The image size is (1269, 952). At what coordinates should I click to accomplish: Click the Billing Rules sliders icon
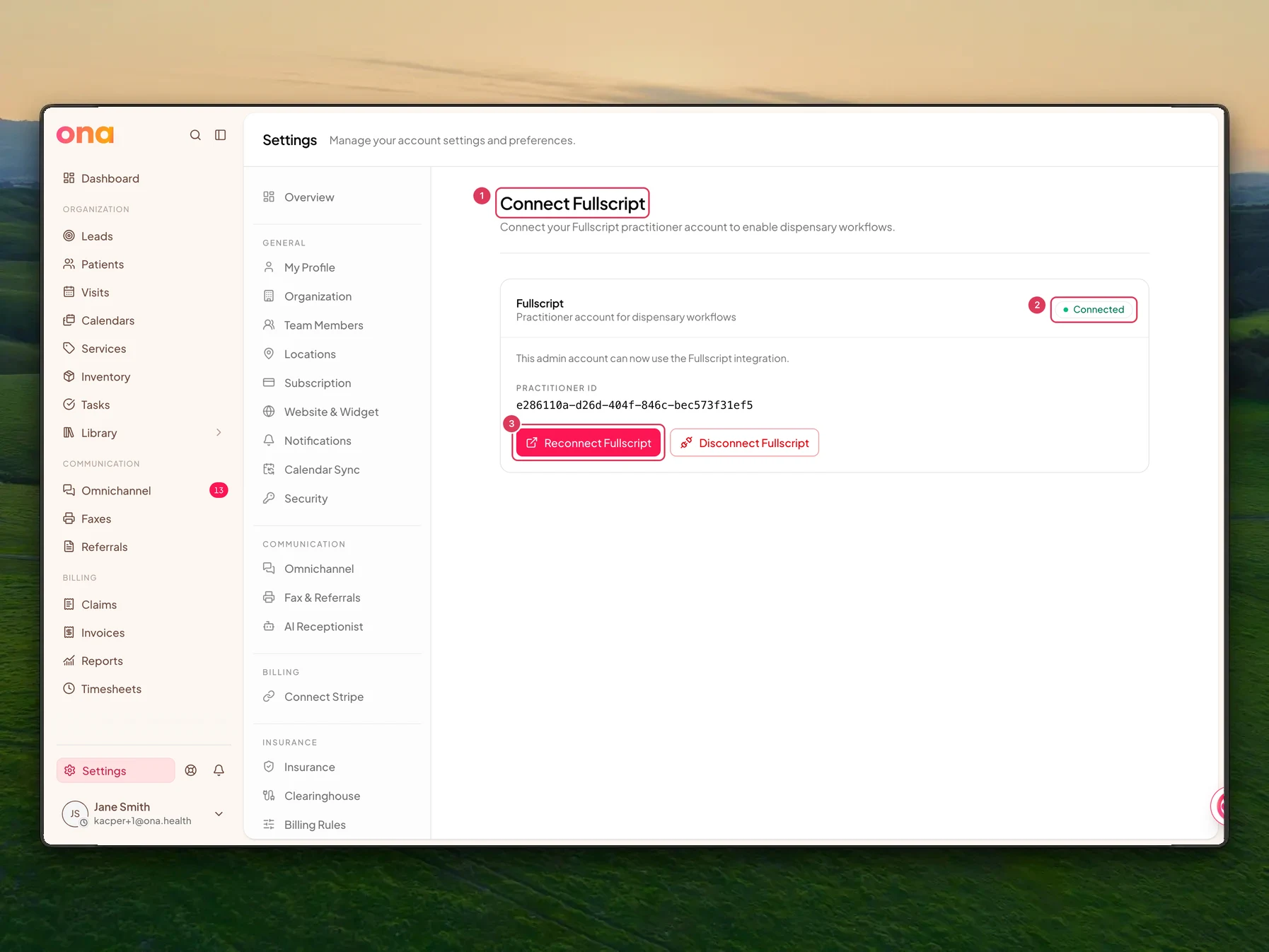[x=269, y=825]
